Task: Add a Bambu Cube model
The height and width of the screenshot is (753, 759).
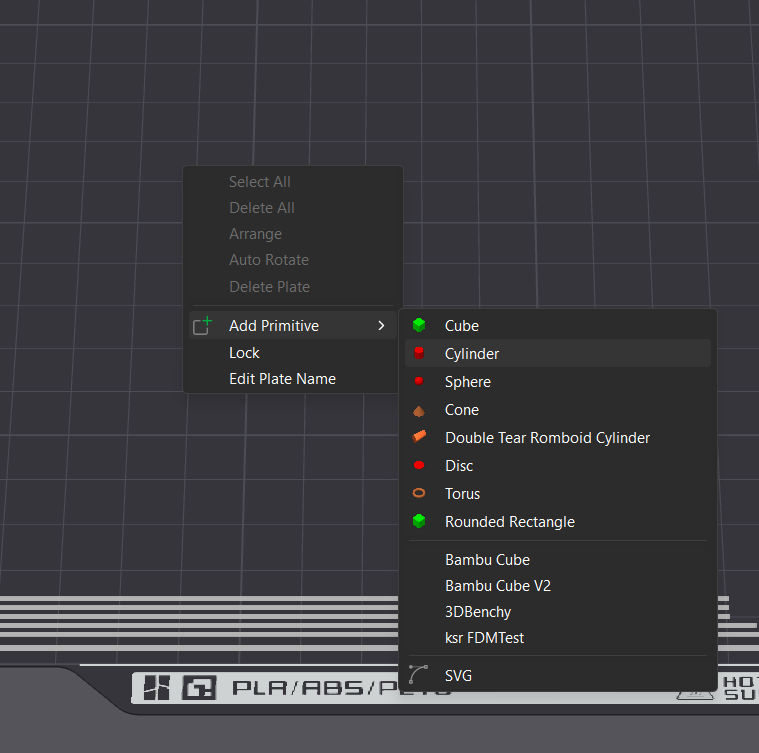Action: (487, 560)
